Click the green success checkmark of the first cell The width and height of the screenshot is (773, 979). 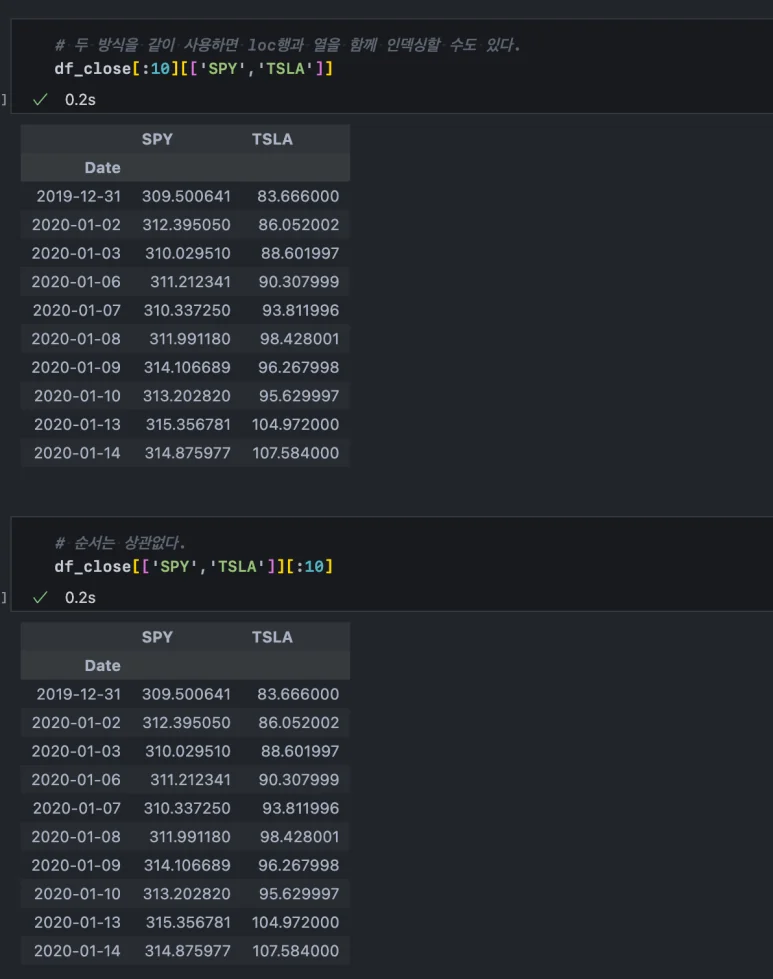coord(40,100)
